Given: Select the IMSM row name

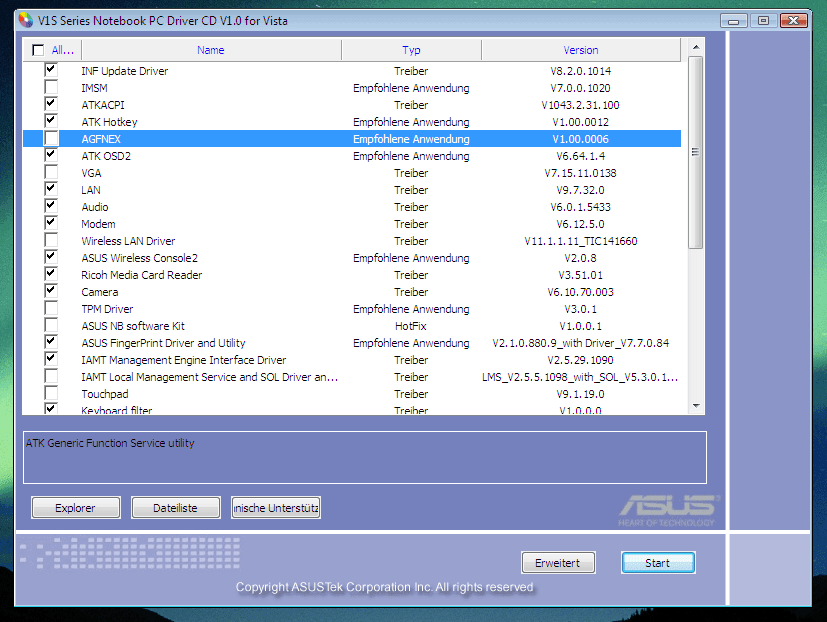Looking at the screenshot, I should click(94, 88).
